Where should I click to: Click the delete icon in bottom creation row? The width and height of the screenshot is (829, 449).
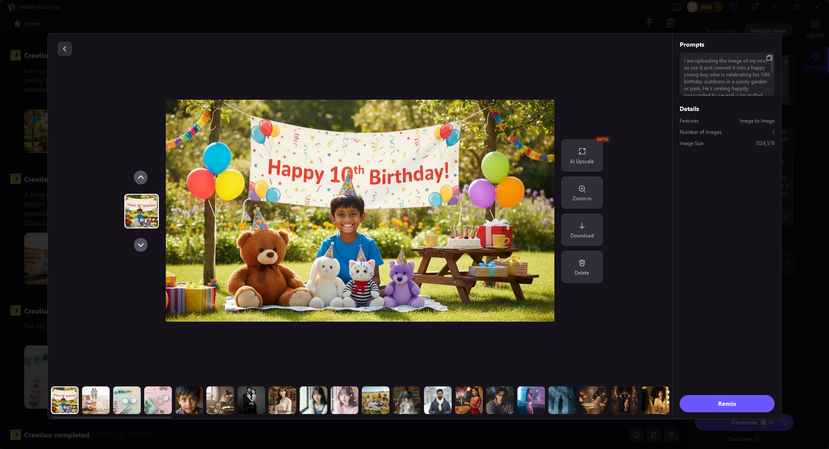pyautogui.click(x=671, y=435)
